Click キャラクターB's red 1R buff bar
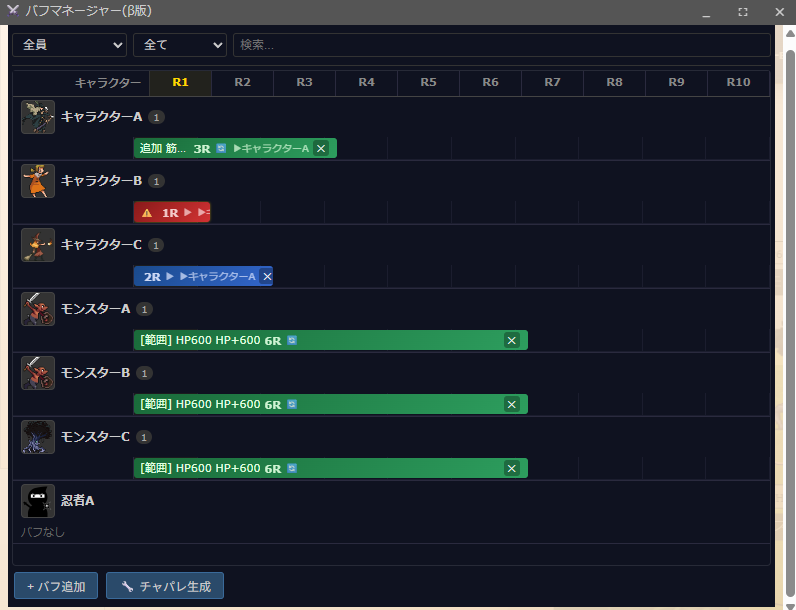Screen dimensions: 796x610 [x=172, y=213]
